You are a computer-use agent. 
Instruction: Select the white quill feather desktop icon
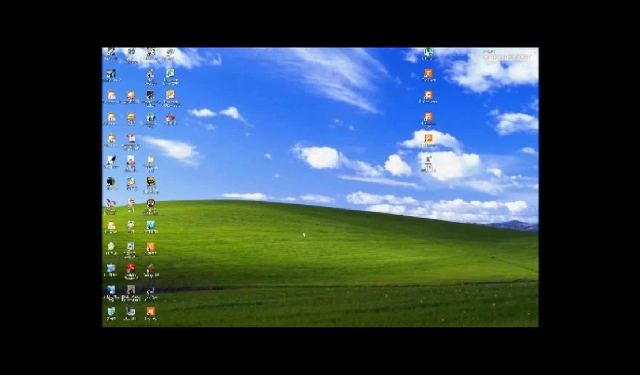pyautogui.click(x=111, y=160)
